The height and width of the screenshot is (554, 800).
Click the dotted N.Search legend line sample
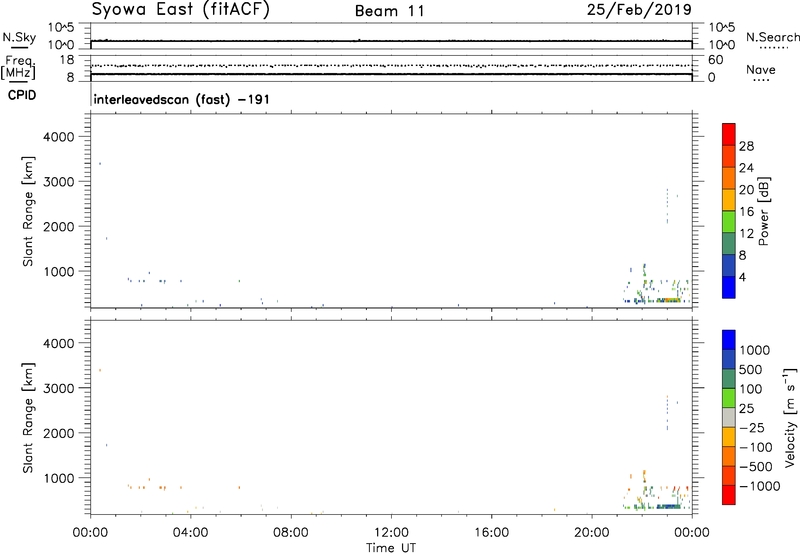coord(773,48)
